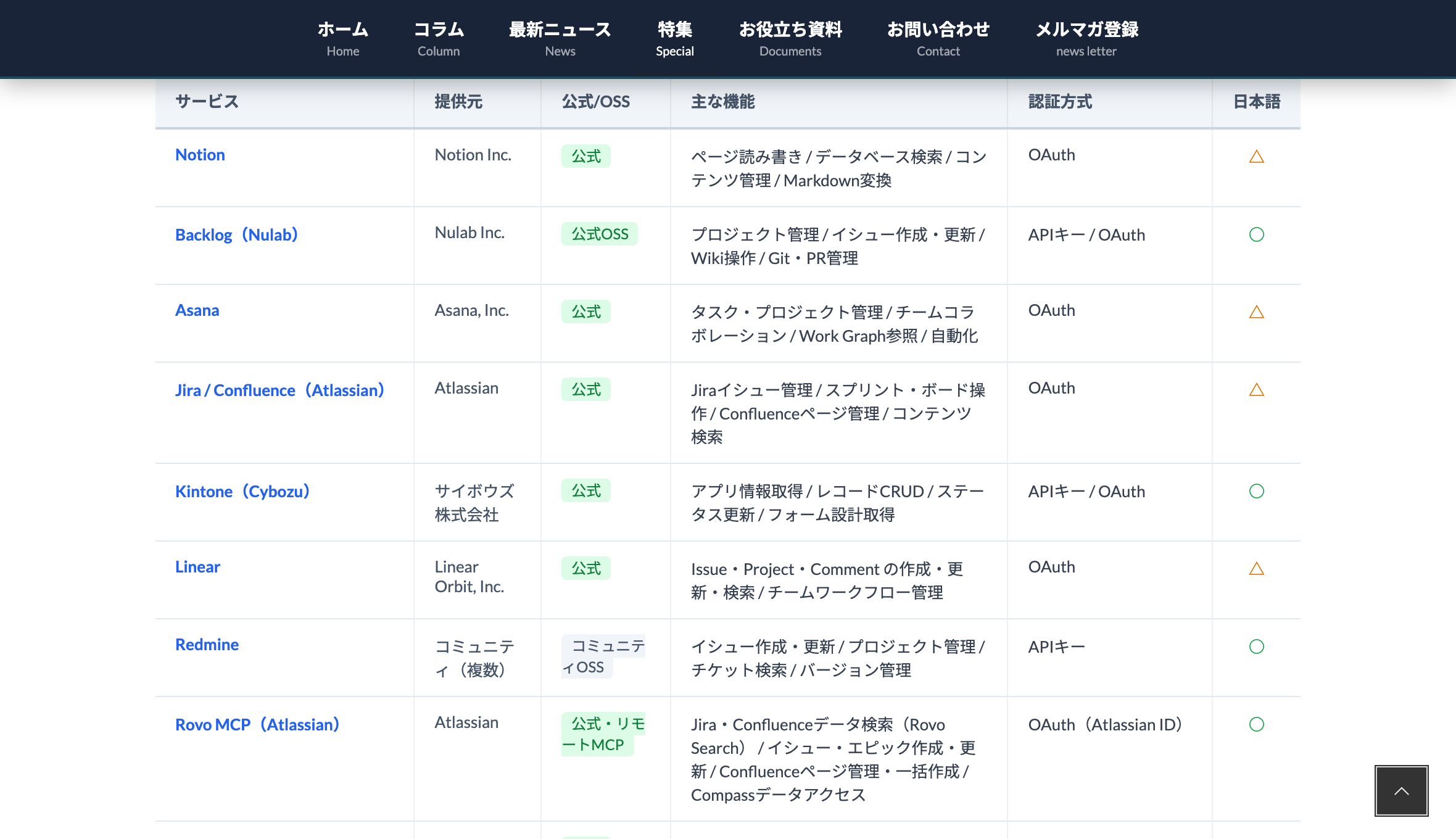Open the コラム Column menu item
Screen dimensions: 1456x839
tap(439, 38)
